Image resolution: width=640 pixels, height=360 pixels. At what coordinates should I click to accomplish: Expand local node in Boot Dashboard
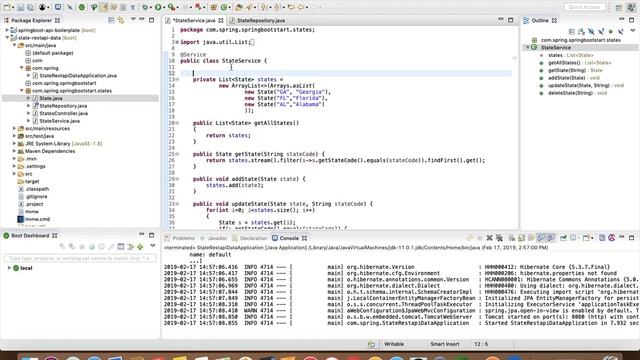click(9, 268)
